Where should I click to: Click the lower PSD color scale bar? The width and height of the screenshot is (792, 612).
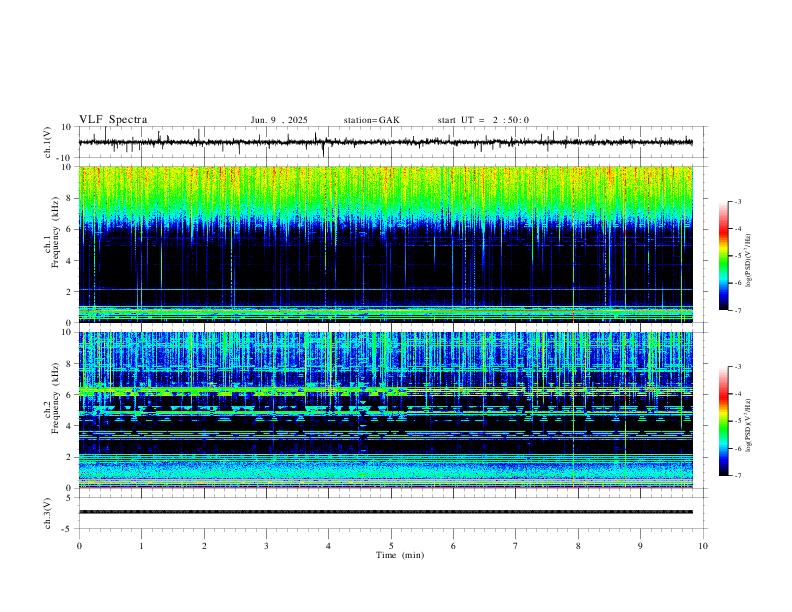pyautogui.click(x=723, y=421)
